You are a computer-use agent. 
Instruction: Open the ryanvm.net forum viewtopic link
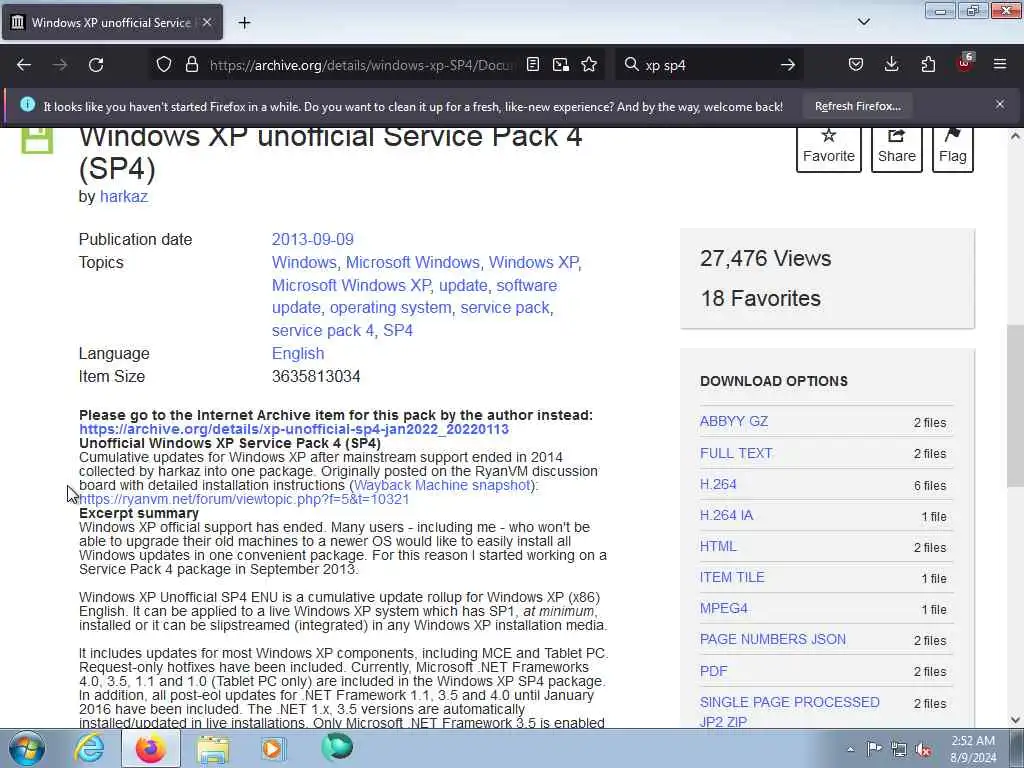(244, 499)
